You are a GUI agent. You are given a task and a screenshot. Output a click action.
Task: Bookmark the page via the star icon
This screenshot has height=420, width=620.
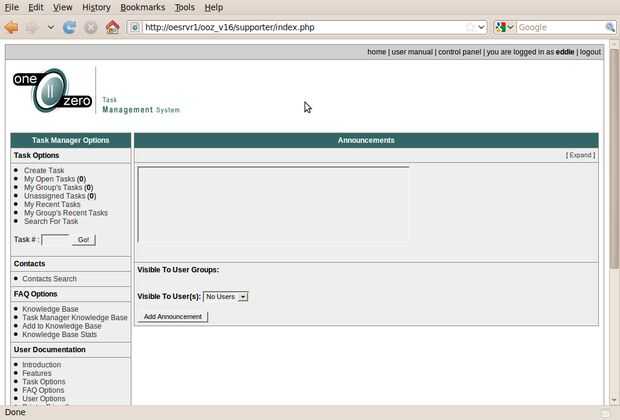point(470,27)
